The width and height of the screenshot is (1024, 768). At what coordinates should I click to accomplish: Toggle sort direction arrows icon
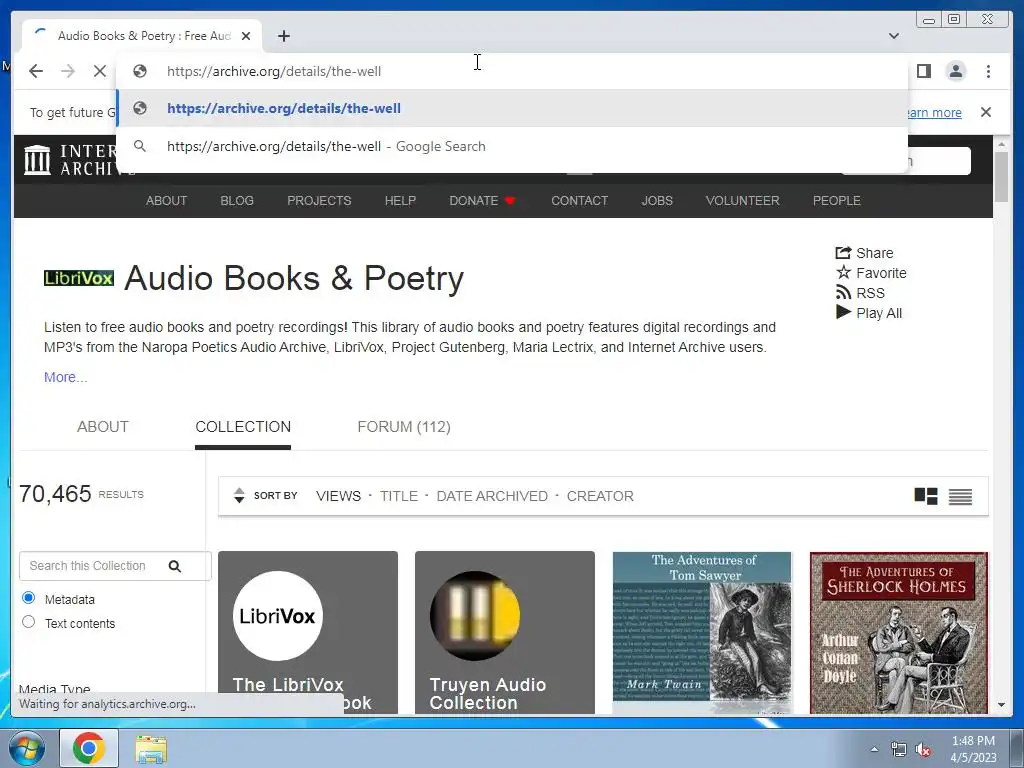pos(239,496)
